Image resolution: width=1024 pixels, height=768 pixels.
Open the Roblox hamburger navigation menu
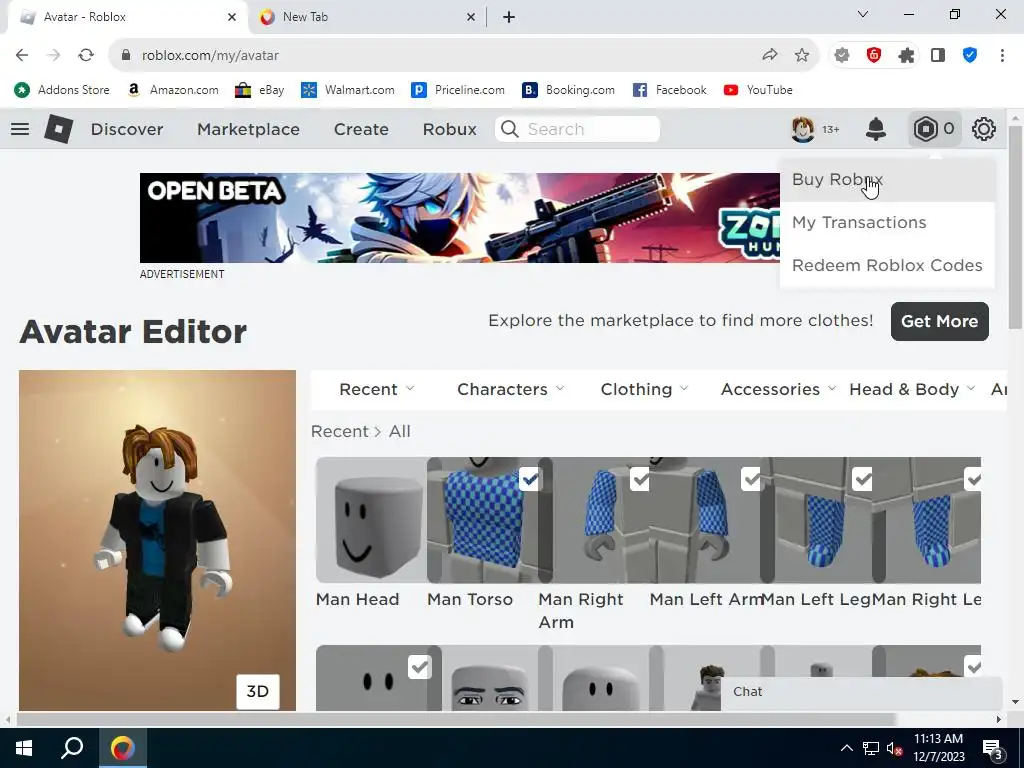pos(20,129)
